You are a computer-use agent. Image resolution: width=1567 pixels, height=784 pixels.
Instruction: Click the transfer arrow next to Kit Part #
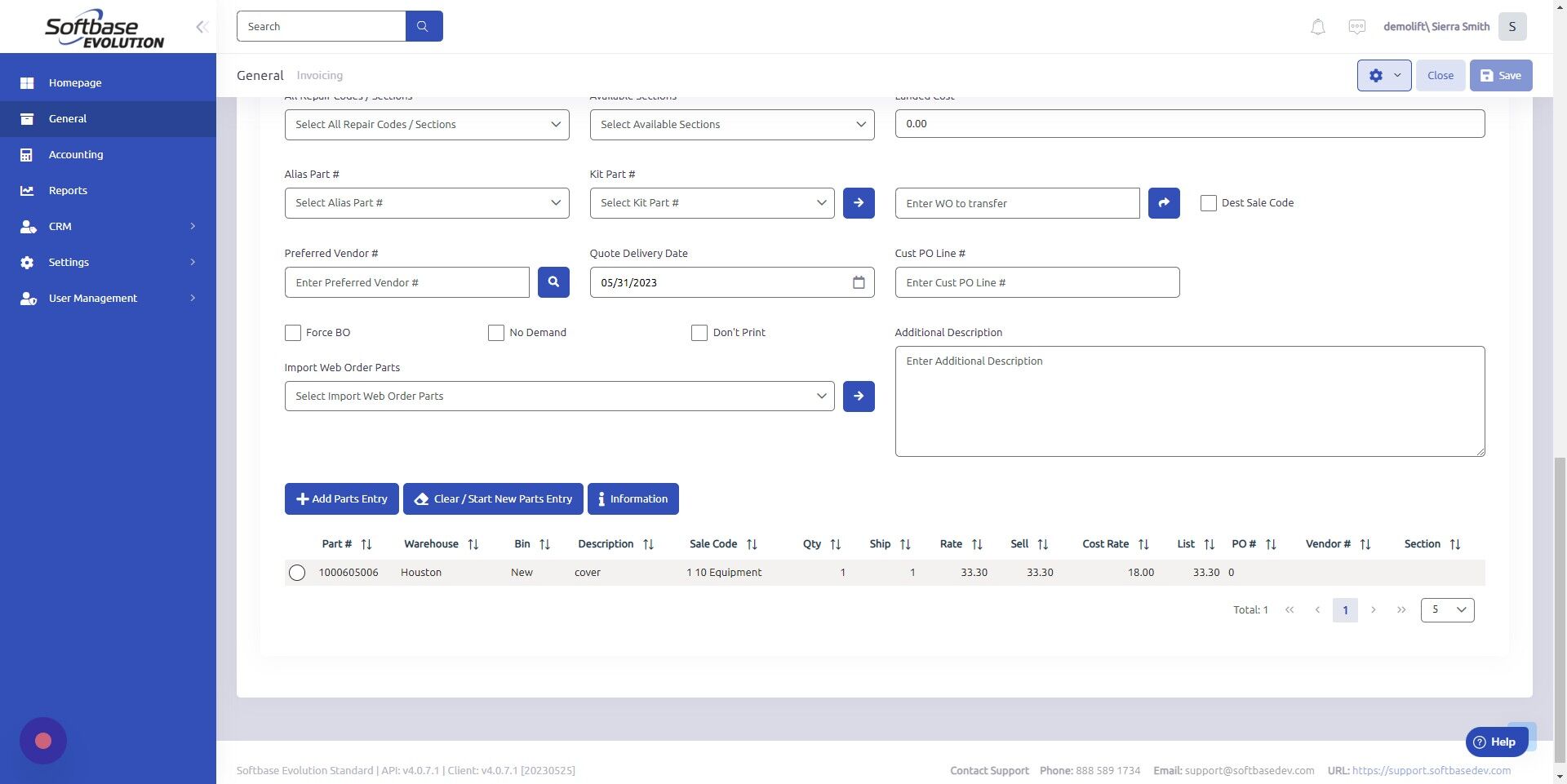click(x=858, y=202)
